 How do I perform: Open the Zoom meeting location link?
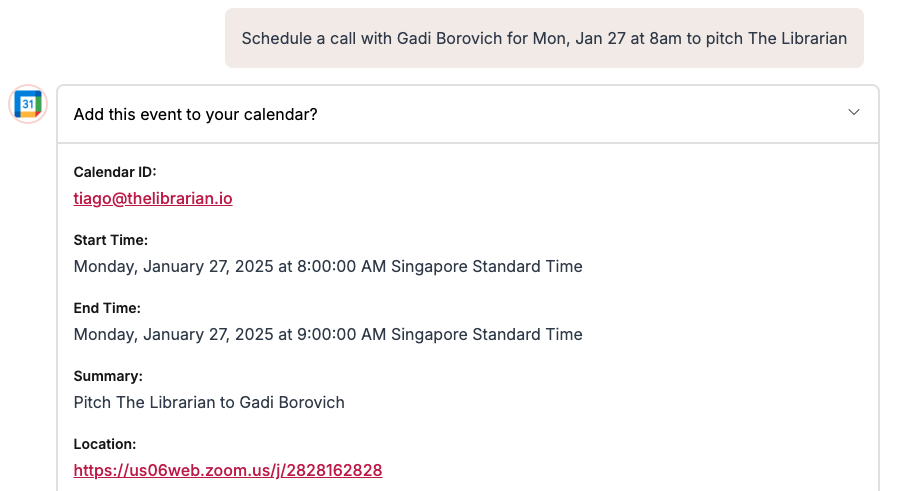pos(228,470)
